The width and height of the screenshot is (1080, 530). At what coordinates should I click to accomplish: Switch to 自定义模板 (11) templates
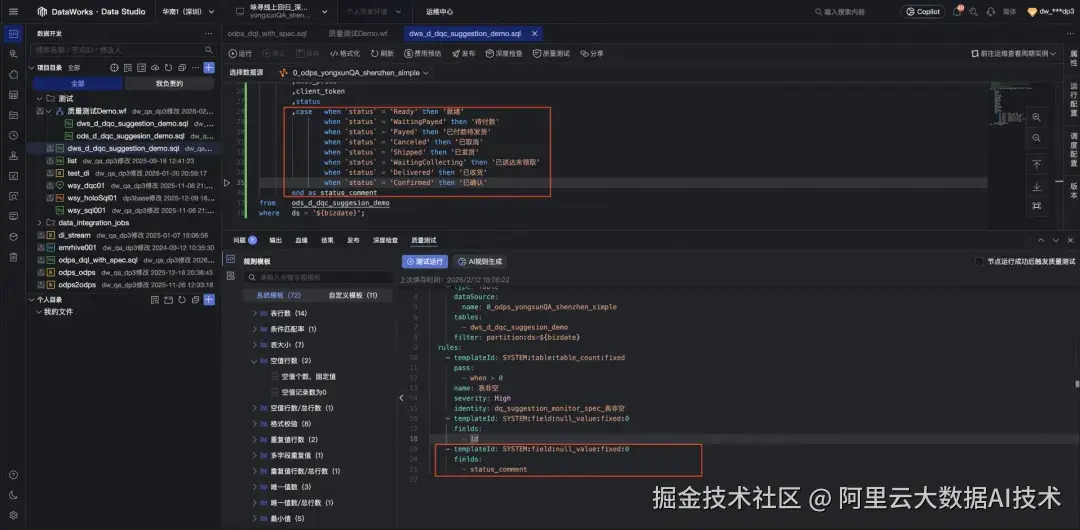click(353, 295)
